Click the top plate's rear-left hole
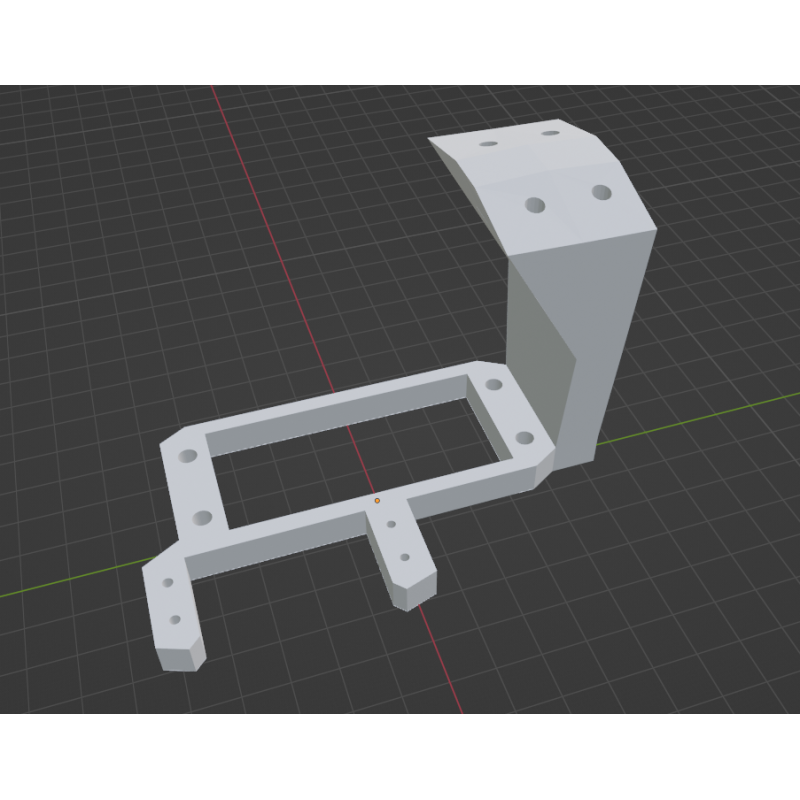This screenshot has height=800, width=800. tap(488, 144)
